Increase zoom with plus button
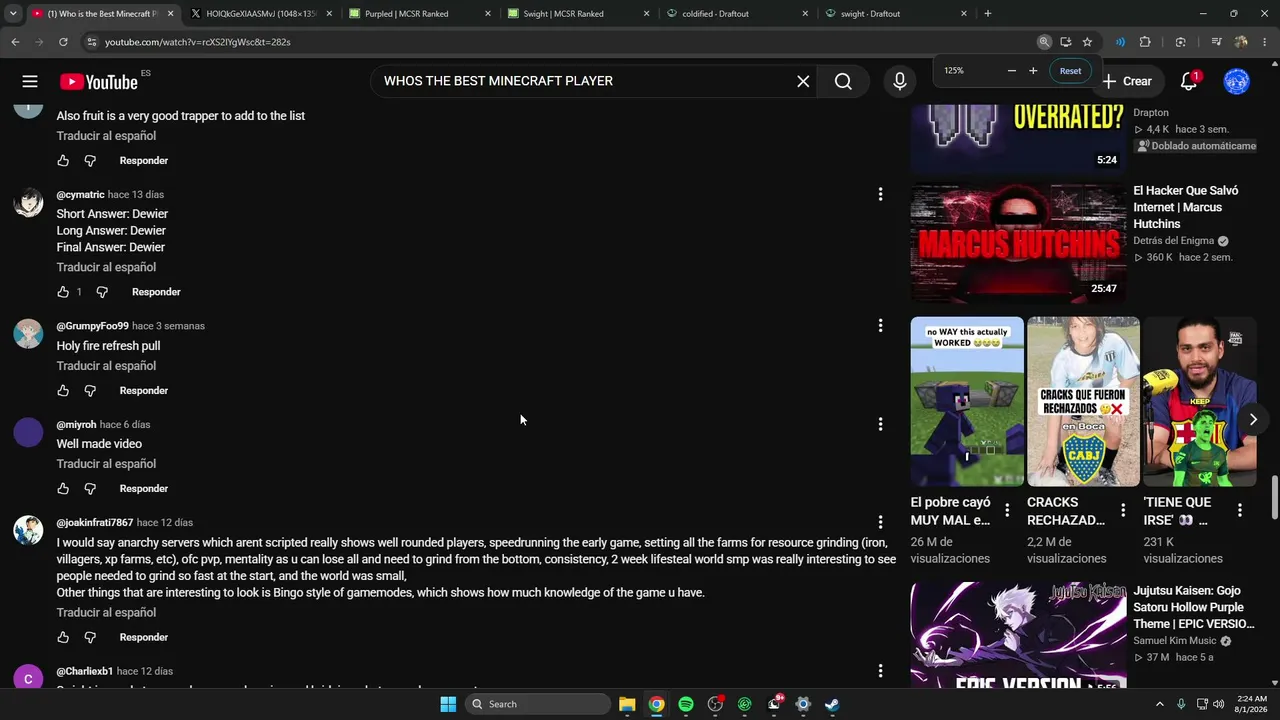Screen dimensions: 1280x720 (1033, 71)
